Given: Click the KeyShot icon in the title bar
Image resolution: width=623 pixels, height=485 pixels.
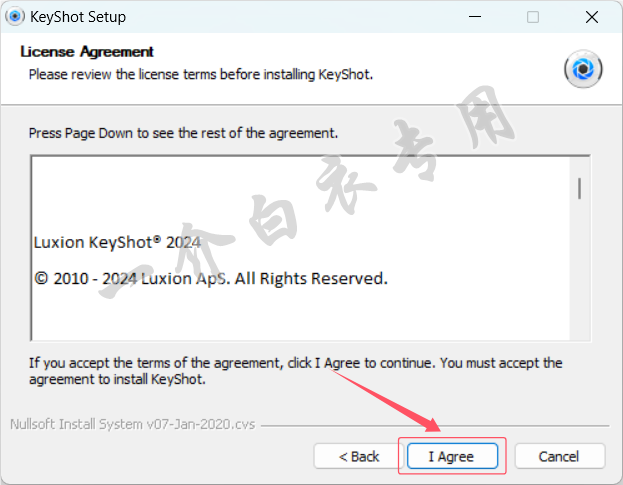Looking at the screenshot, I should 15,17.
